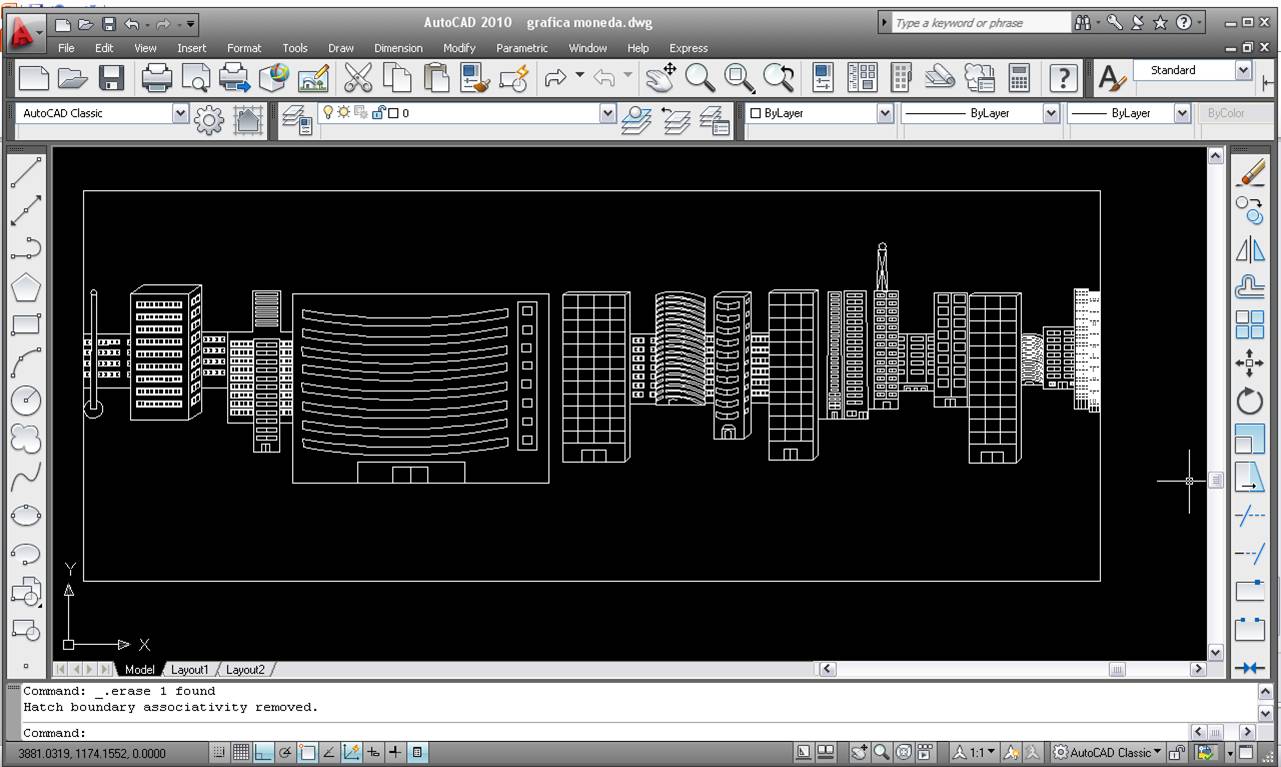The image size is (1281, 767).
Task: Open the Dimension menu
Action: coord(398,48)
